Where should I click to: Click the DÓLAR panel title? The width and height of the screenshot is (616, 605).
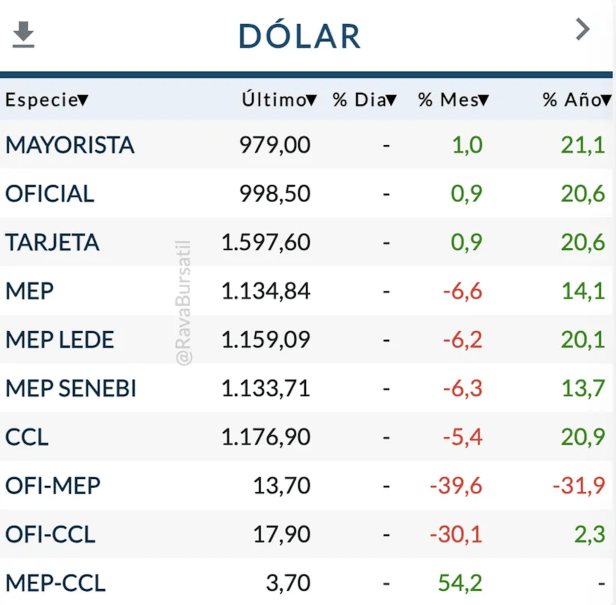300,36
